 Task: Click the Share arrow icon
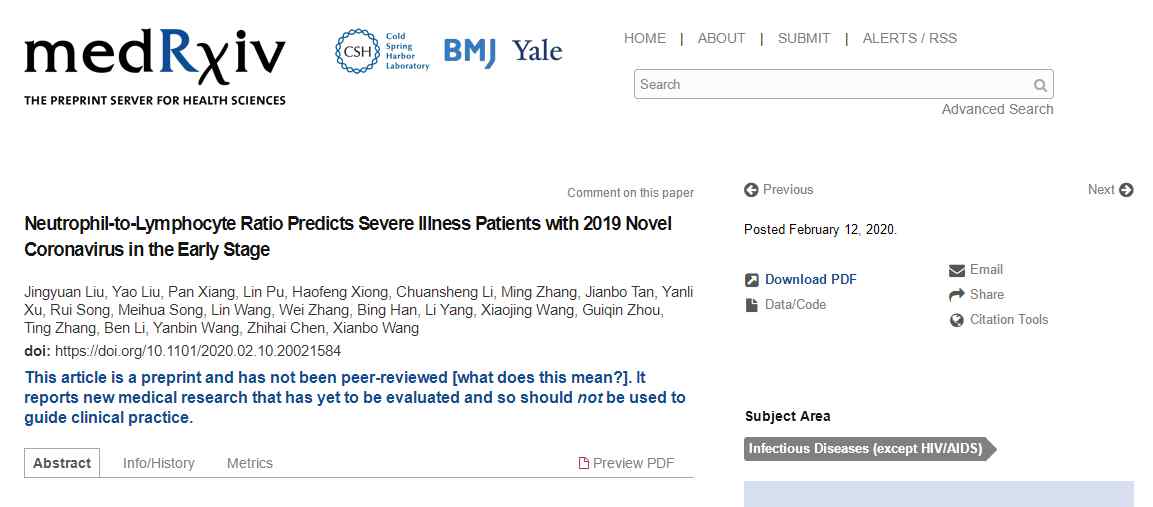pos(957,295)
